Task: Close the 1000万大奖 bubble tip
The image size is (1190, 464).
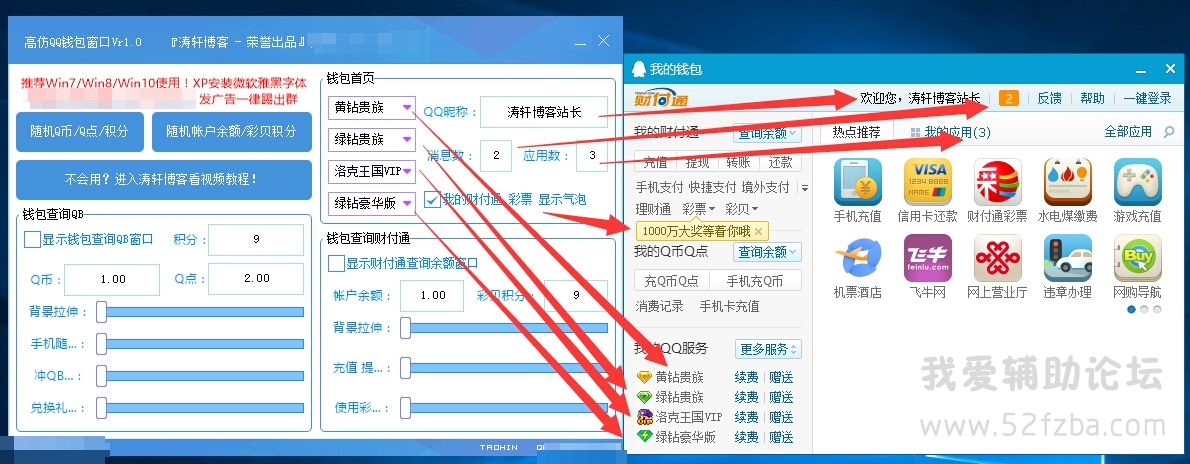Action: (757, 231)
